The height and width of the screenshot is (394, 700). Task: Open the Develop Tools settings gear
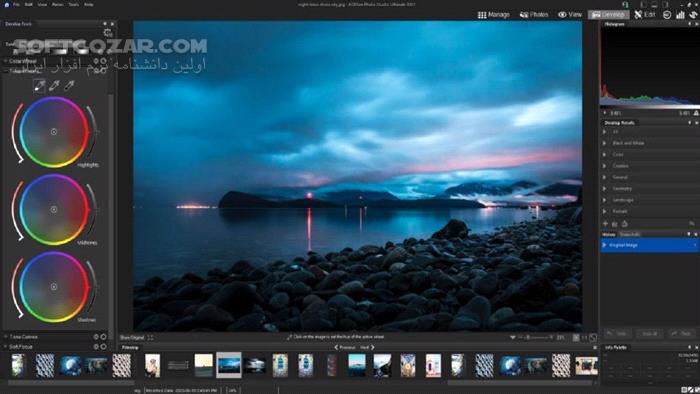[x=108, y=33]
